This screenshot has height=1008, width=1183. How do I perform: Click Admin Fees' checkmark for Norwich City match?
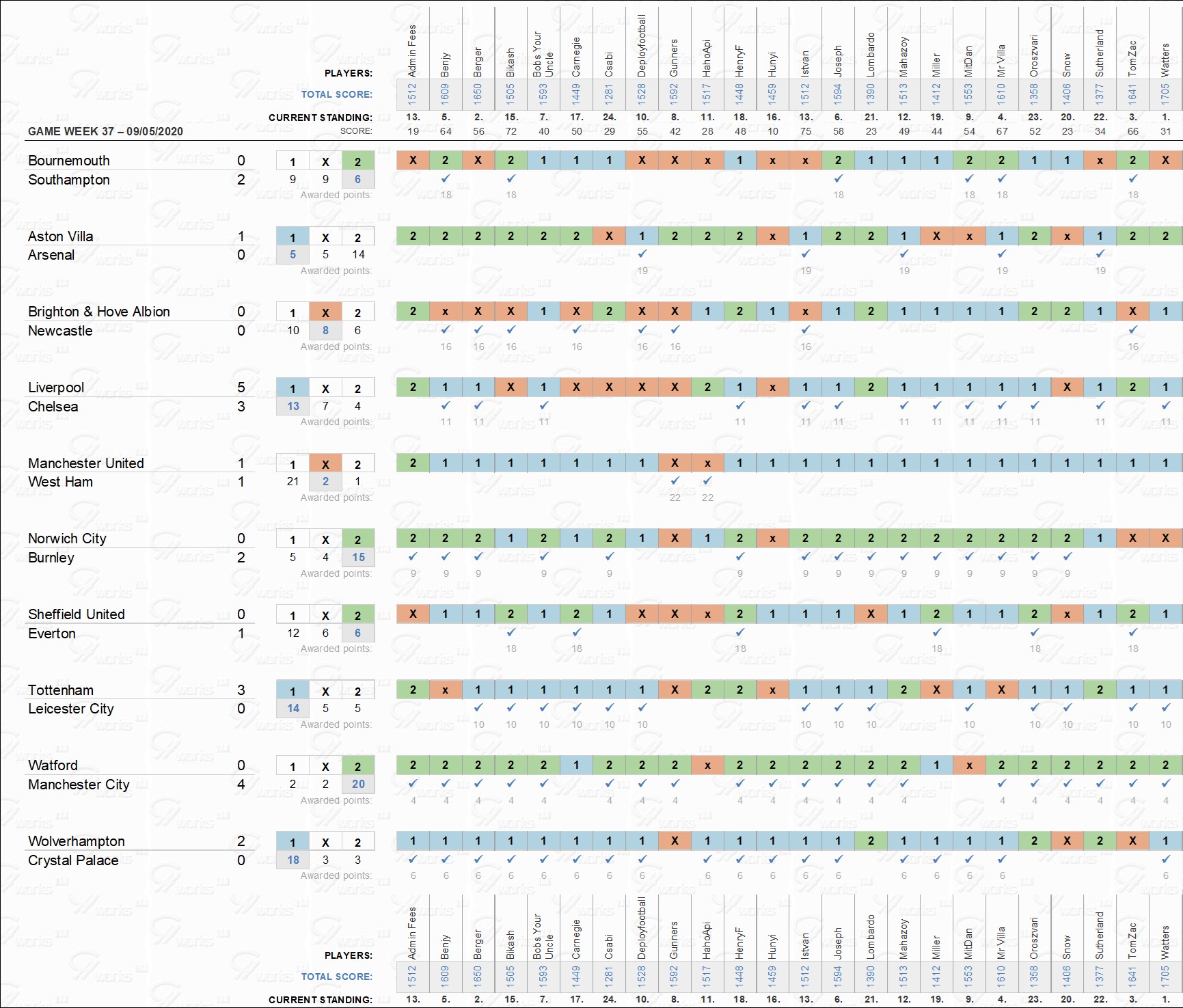point(413,556)
